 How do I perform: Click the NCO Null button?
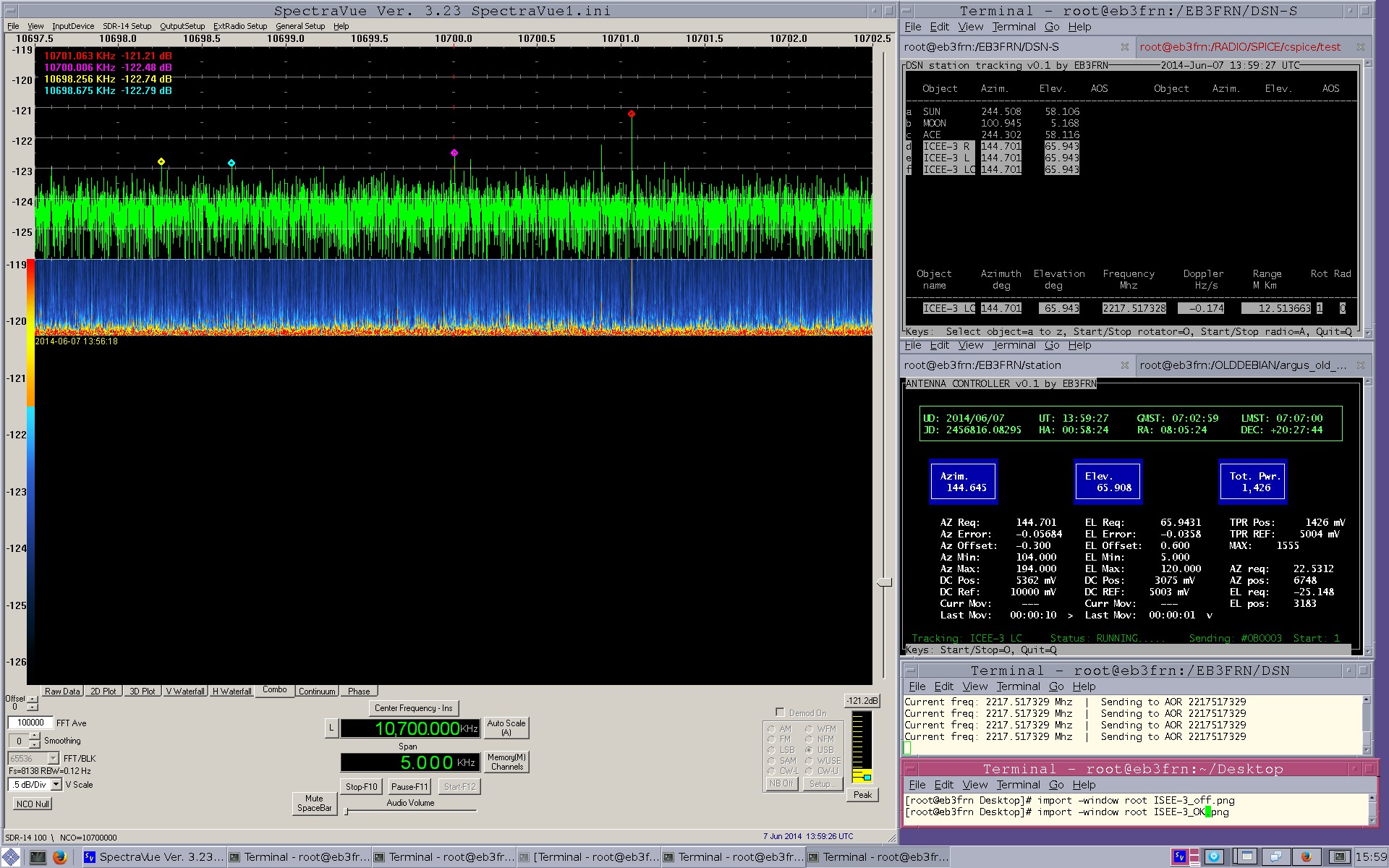[33, 804]
